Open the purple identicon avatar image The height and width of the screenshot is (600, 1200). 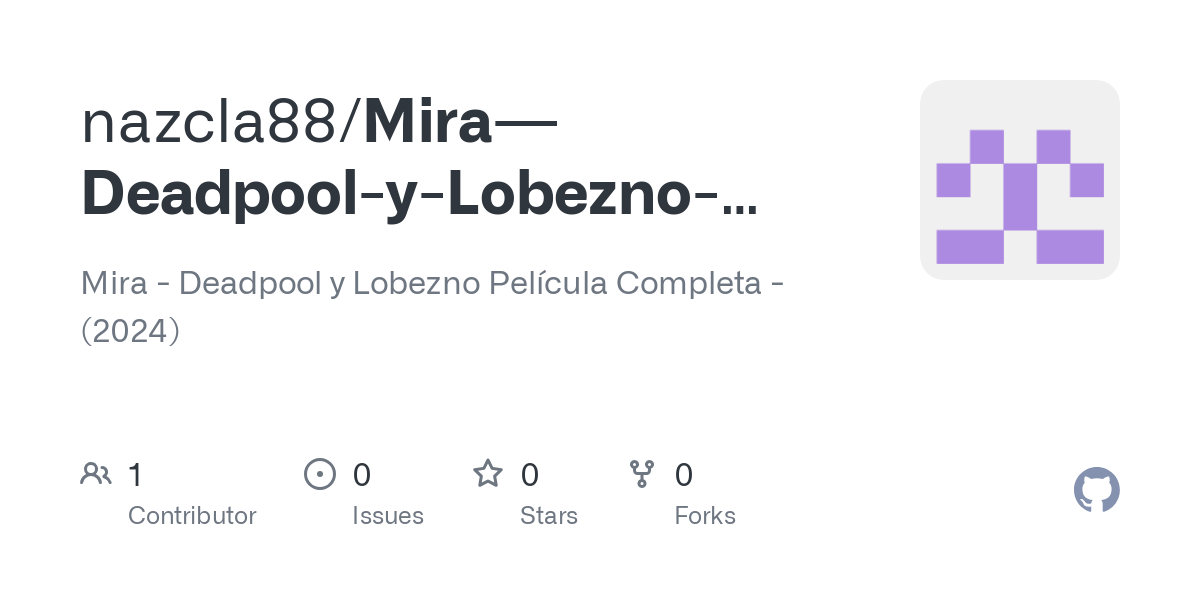(x=1019, y=180)
